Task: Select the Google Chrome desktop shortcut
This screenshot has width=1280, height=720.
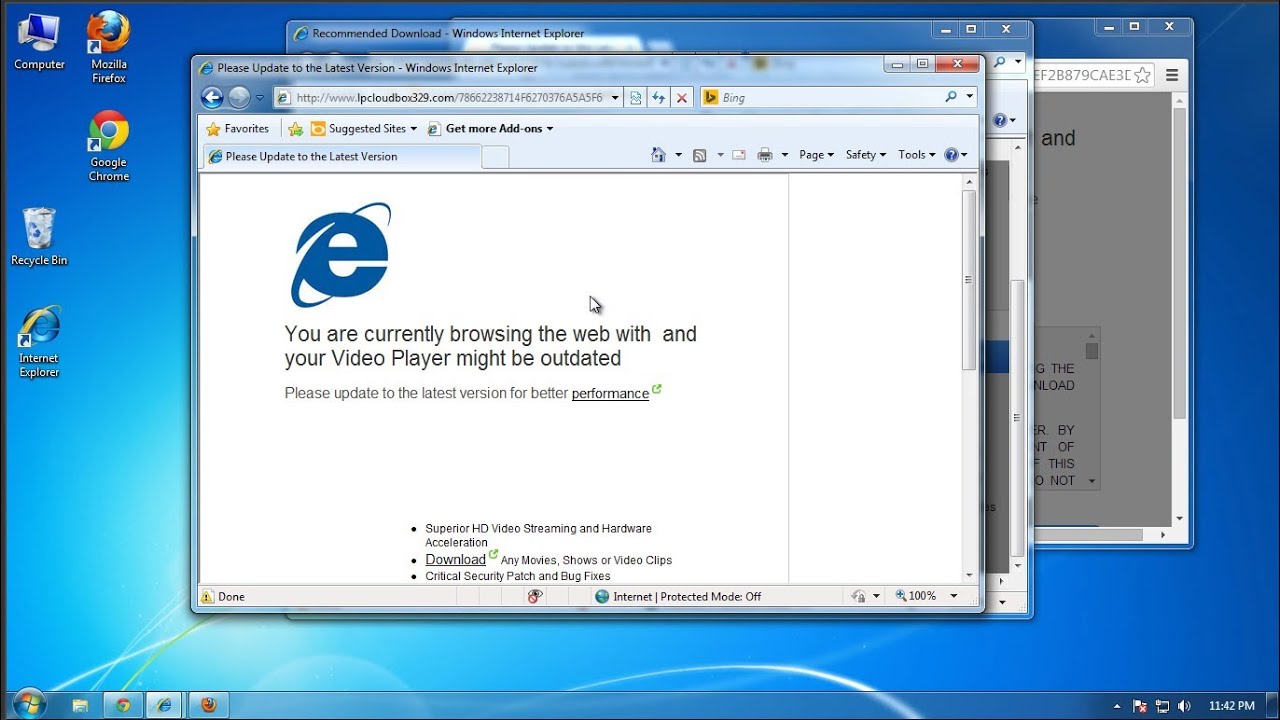Action: click(x=109, y=146)
